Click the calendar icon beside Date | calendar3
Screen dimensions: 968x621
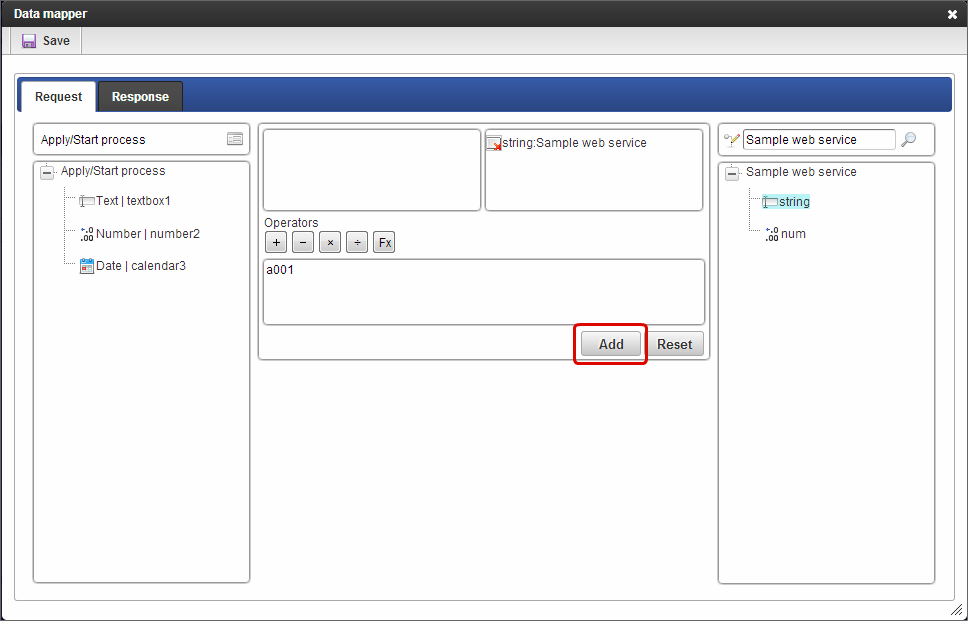point(87,266)
